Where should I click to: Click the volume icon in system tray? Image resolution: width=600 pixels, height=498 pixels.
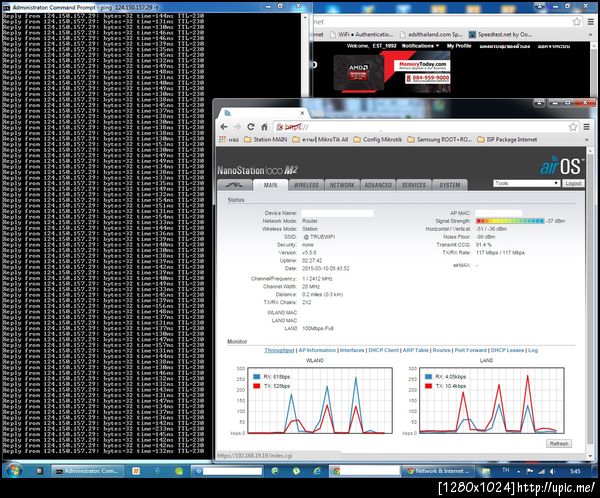pyautogui.click(x=552, y=471)
